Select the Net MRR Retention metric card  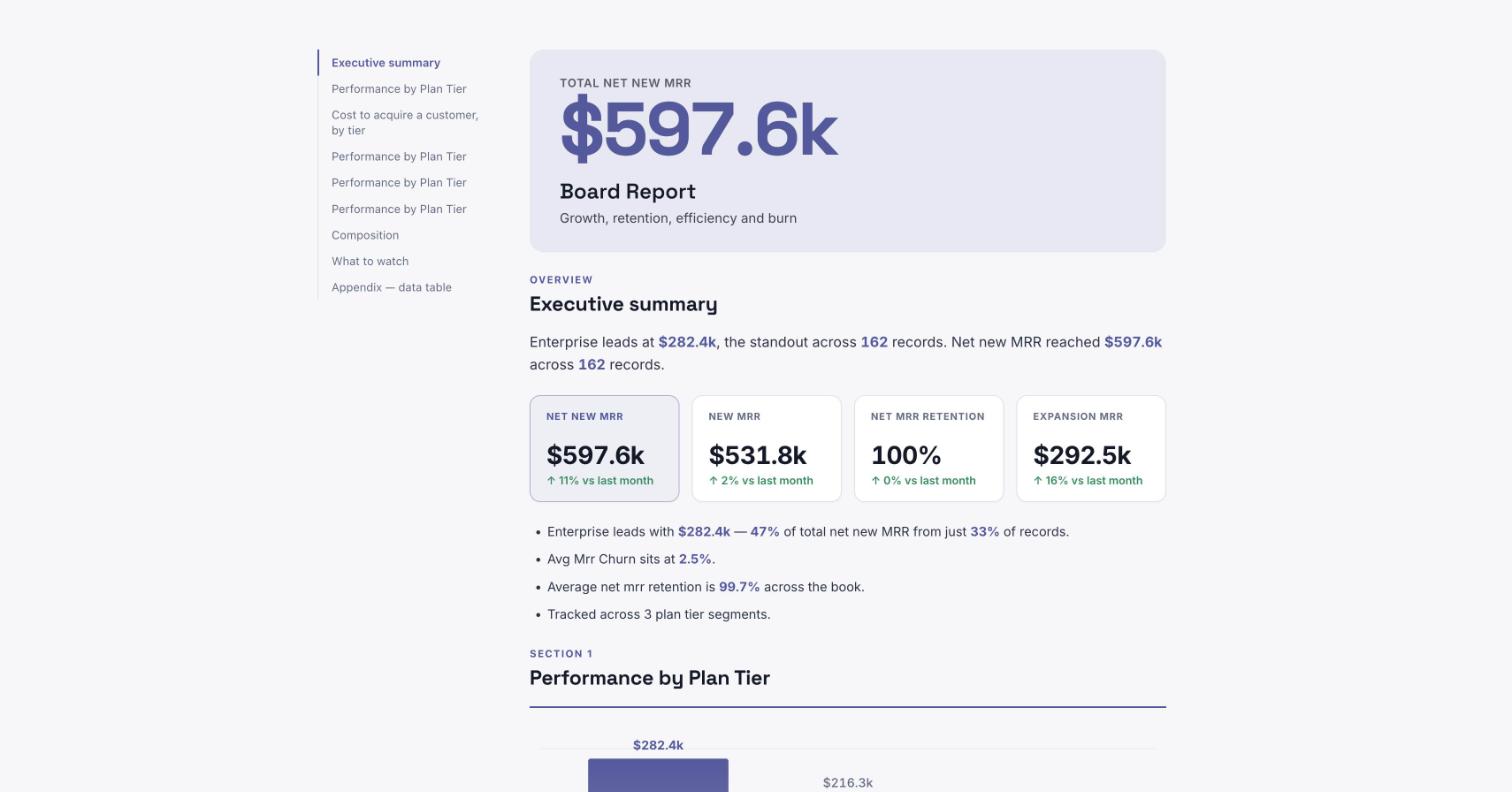[928, 449]
